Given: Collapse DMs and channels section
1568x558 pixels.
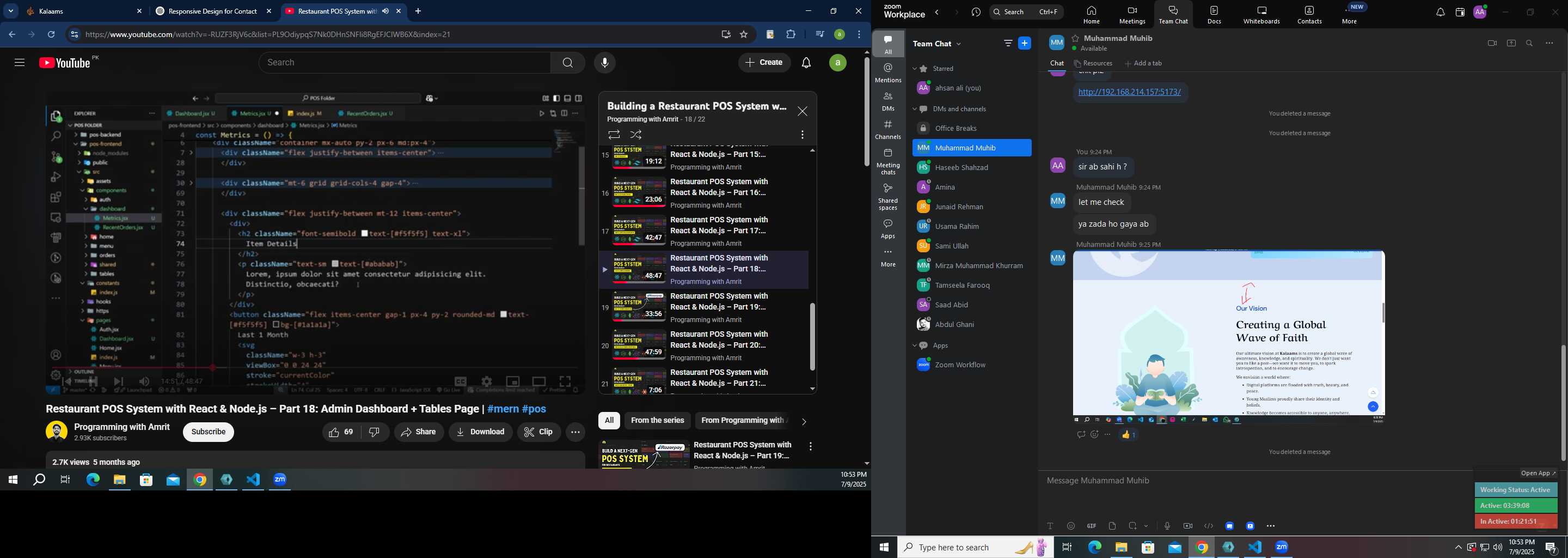Looking at the screenshot, I should (x=915, y=110).
